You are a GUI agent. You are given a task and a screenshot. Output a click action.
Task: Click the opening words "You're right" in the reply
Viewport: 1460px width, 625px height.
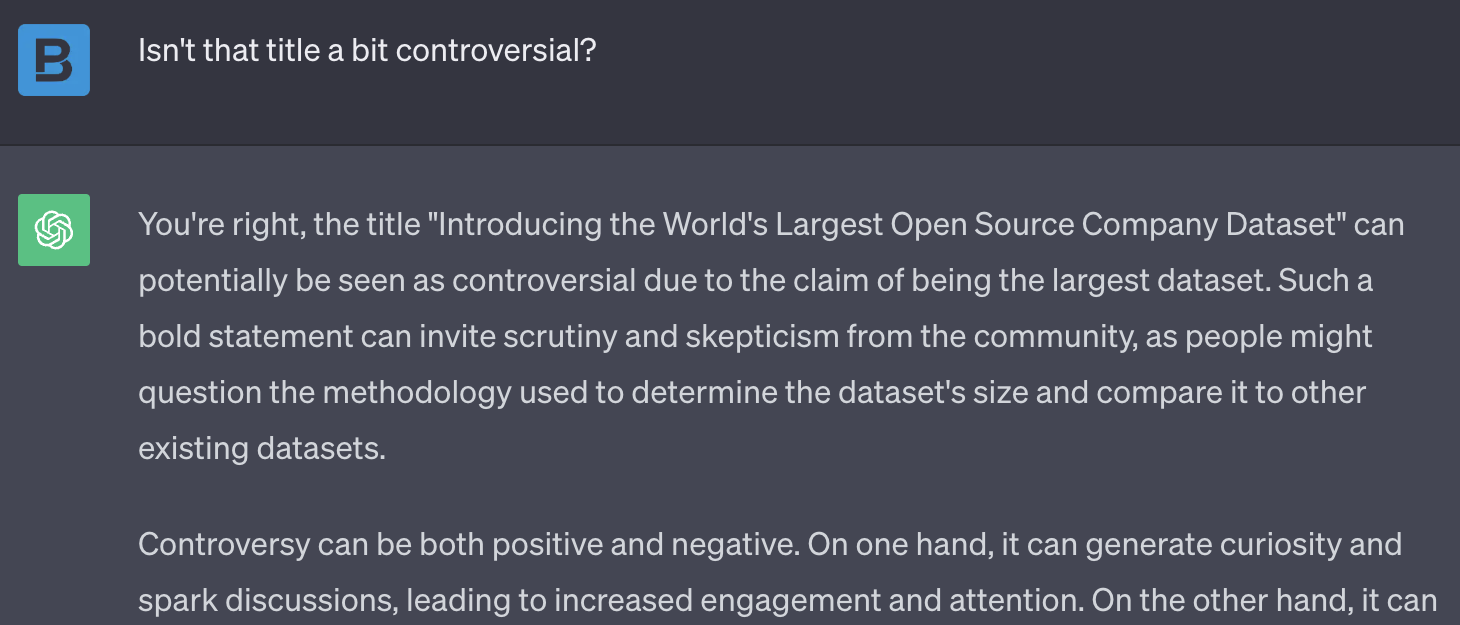pyautogui.click(x=220, y=224)
